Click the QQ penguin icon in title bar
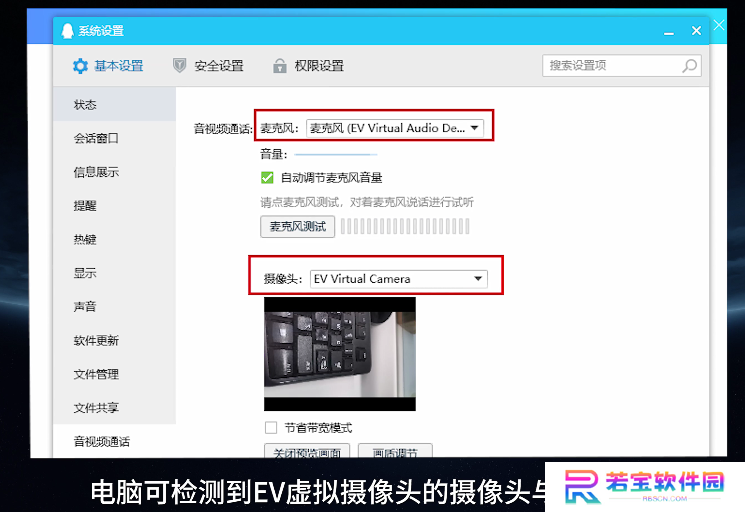 point(67,31)
